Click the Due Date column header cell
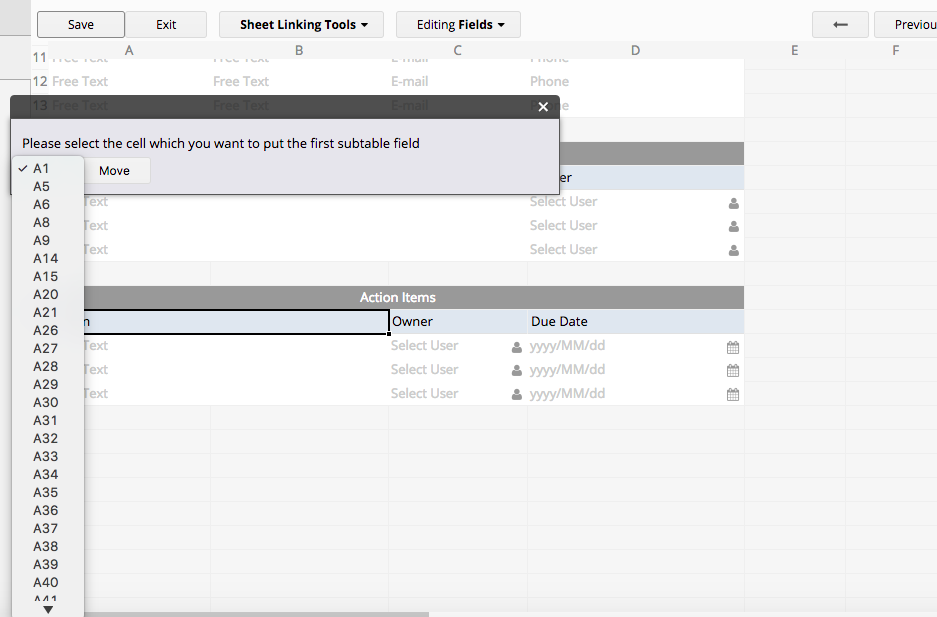937x617 pixels. click(x=636, y=321)
